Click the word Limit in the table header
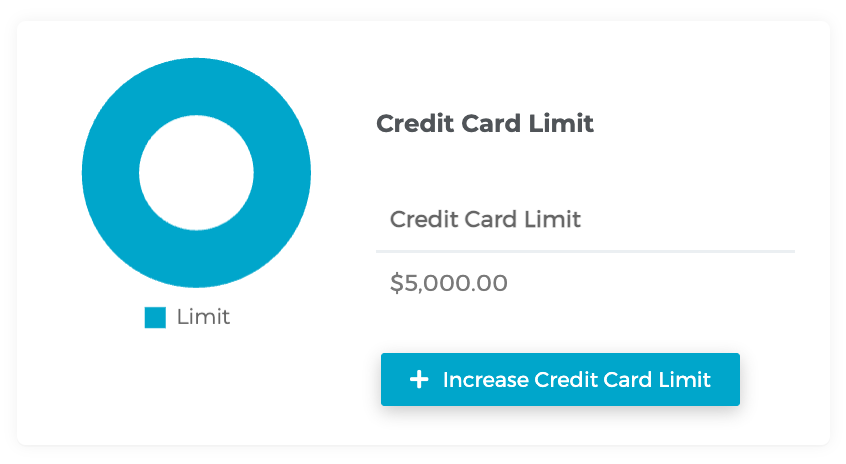 pyautogui.click(x=553, y=219)
